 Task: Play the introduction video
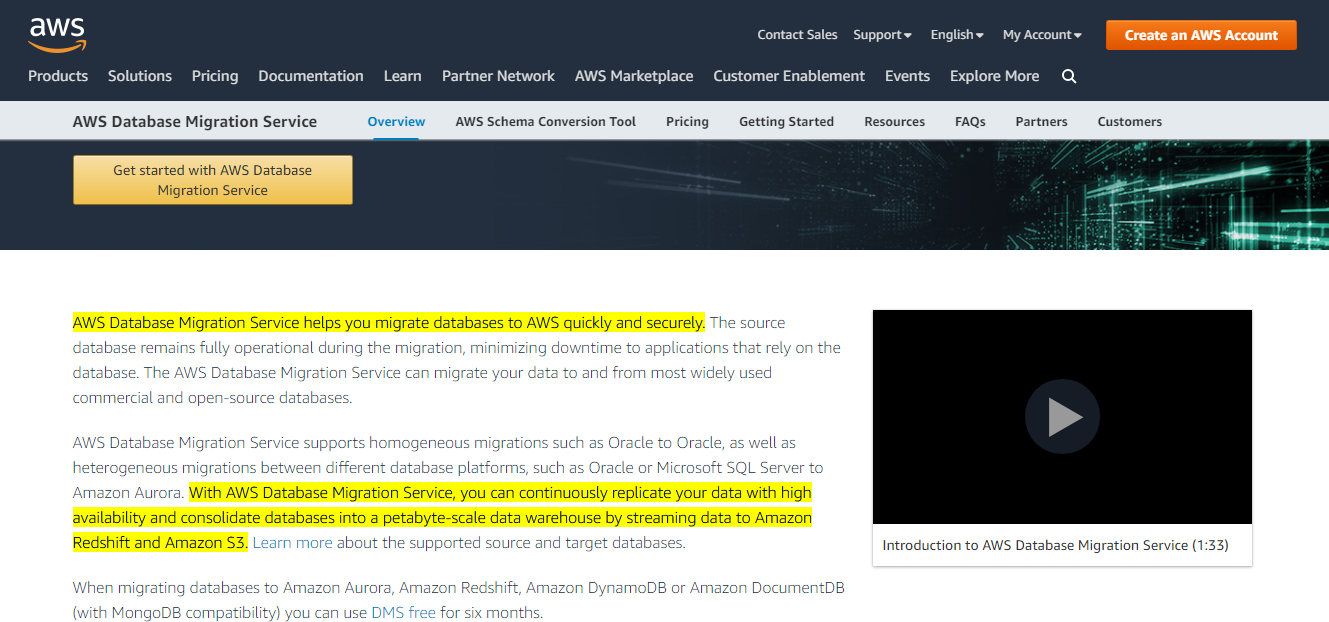(1062, 417)
